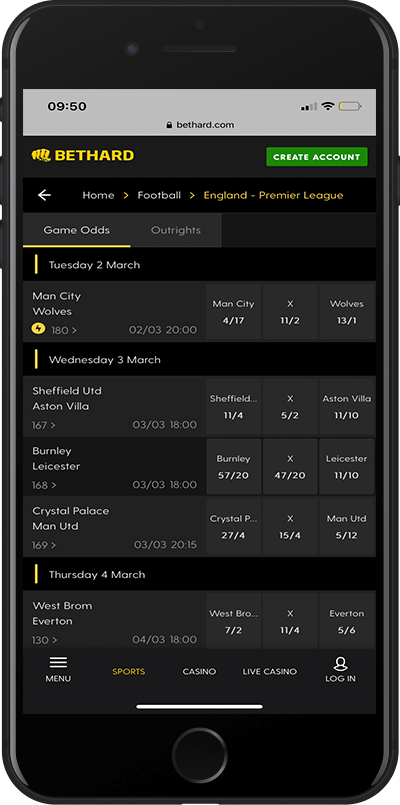
Task: Tap the battery icon in status bar
Action: pos(350,107)
